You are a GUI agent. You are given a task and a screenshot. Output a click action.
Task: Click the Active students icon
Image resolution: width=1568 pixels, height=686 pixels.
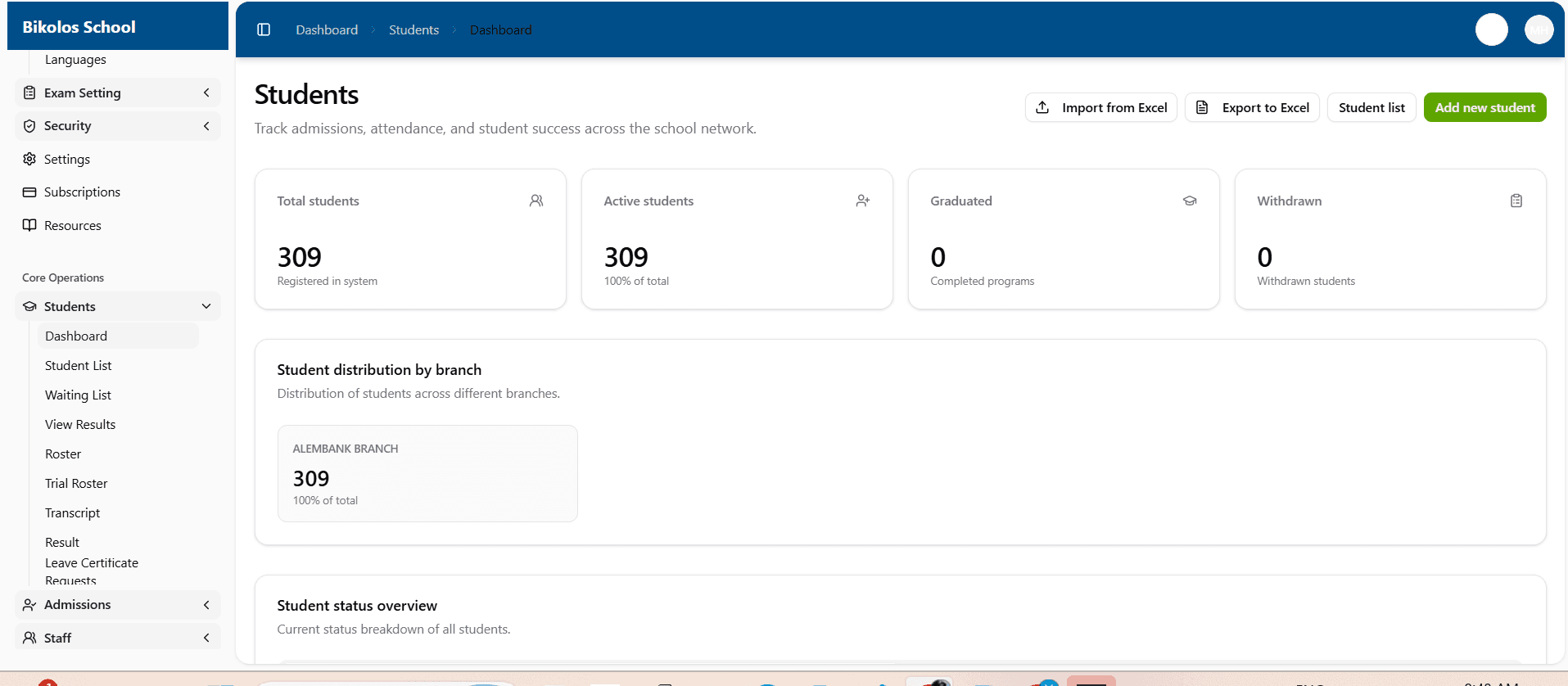coord(863,201)
